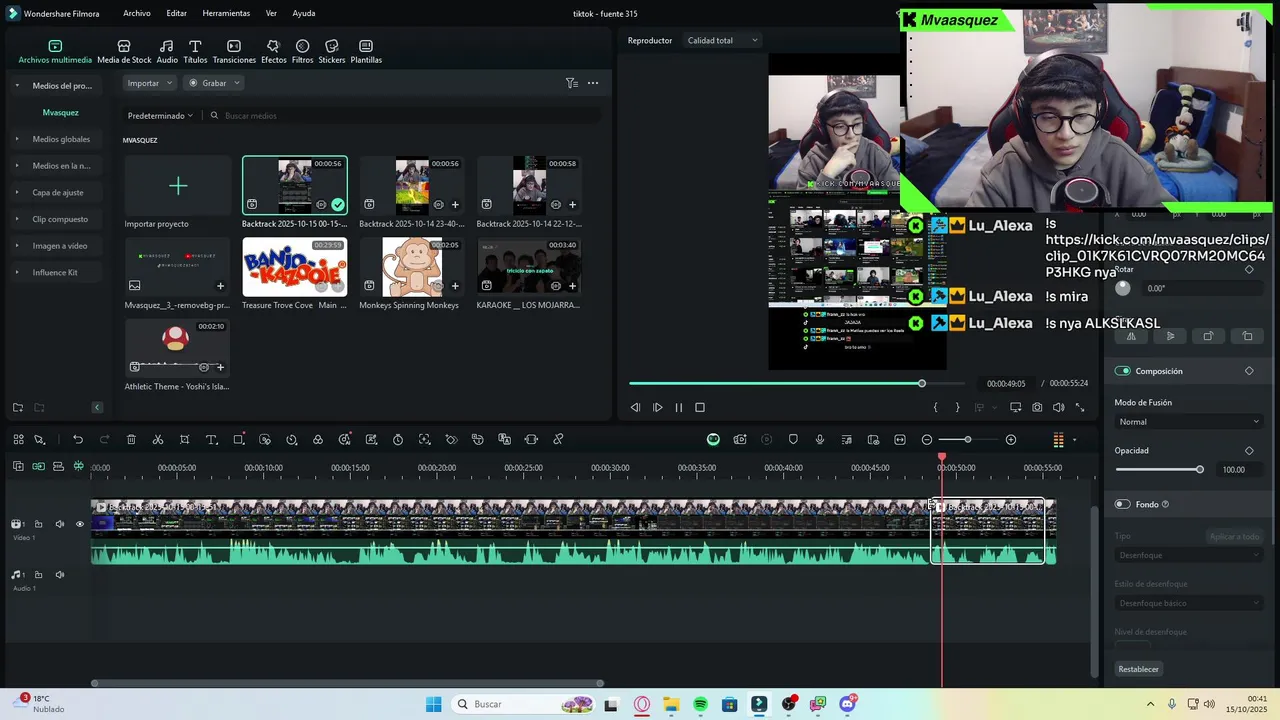Open the audio mixer icon above timeline

(x=847, y=440)
